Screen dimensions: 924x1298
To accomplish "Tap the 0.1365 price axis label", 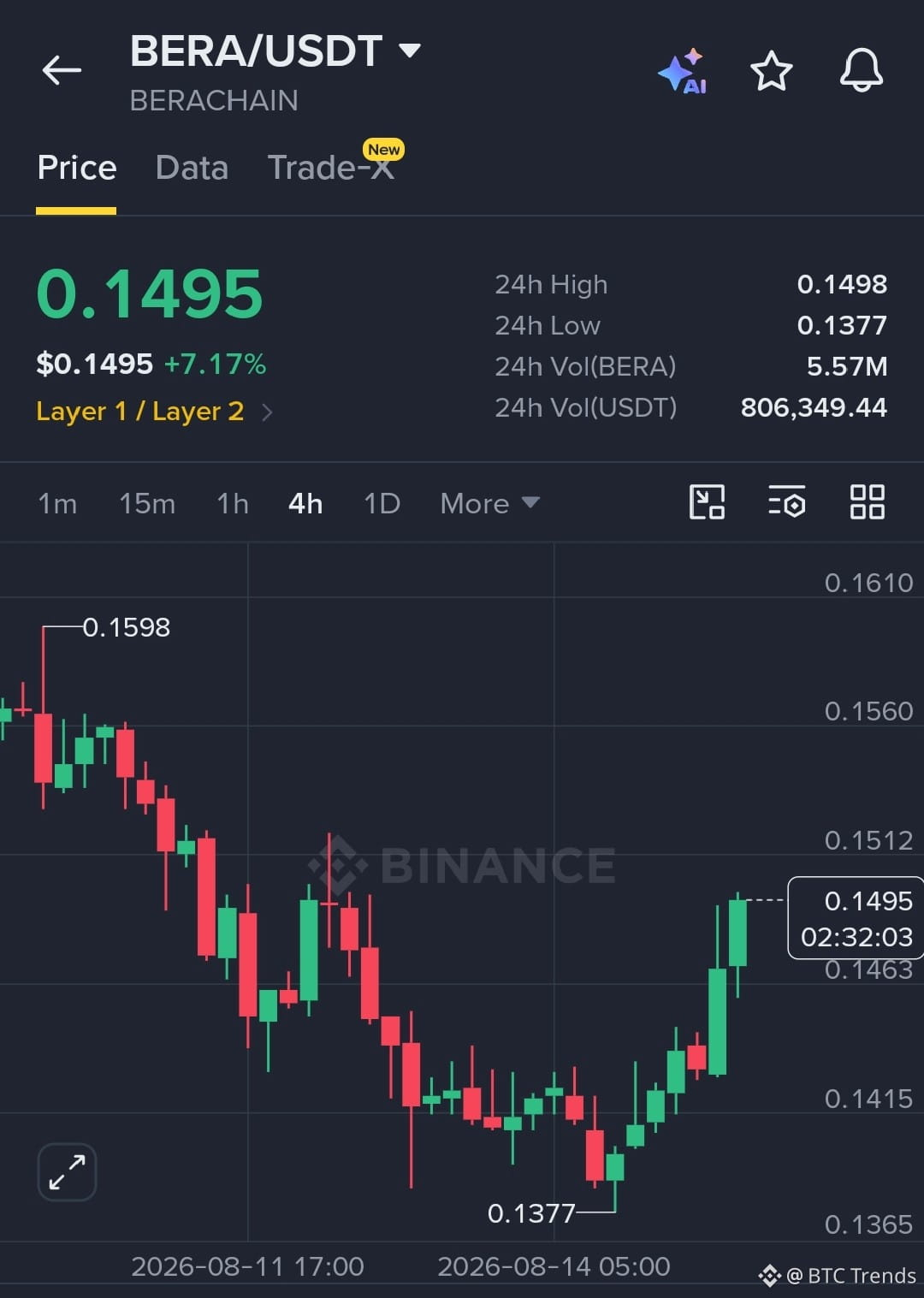I will [x=868, y=1224].
